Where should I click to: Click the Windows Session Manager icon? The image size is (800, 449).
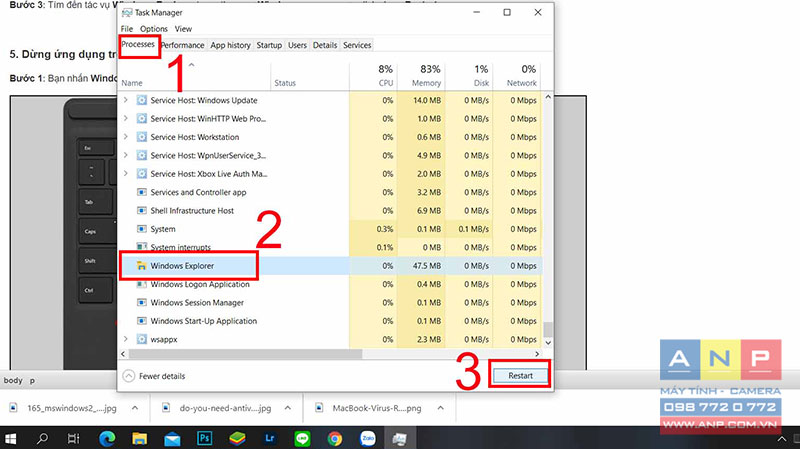coord(142,303)
